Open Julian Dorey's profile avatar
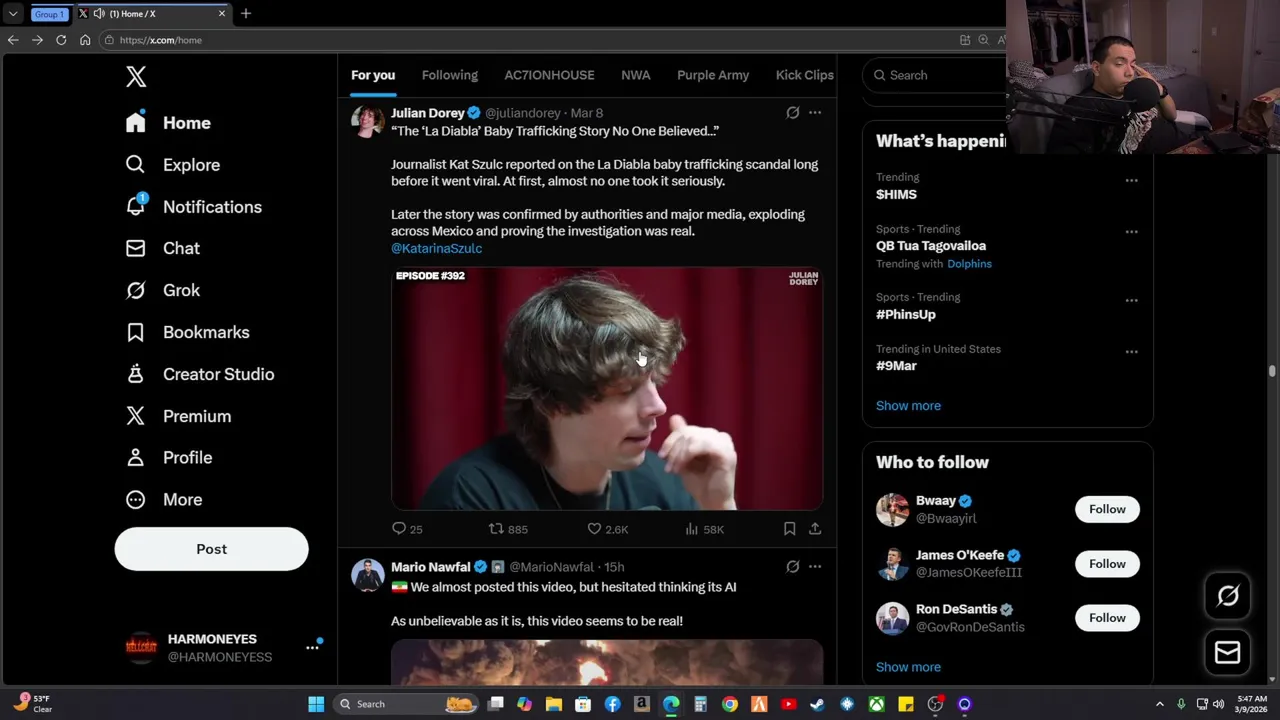 coord(368,121)
